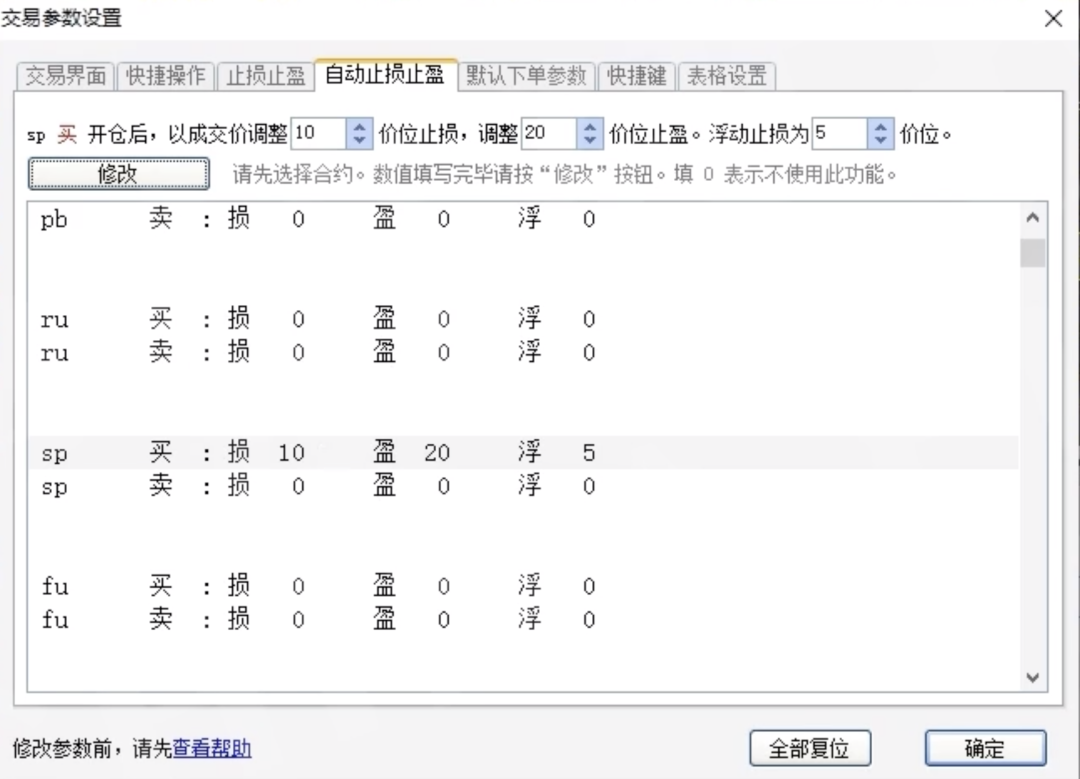This screenshot has height=779, width=1080.
Task: Increase the 浮动止损 value using its up arrow
Action: coord(879,128)
